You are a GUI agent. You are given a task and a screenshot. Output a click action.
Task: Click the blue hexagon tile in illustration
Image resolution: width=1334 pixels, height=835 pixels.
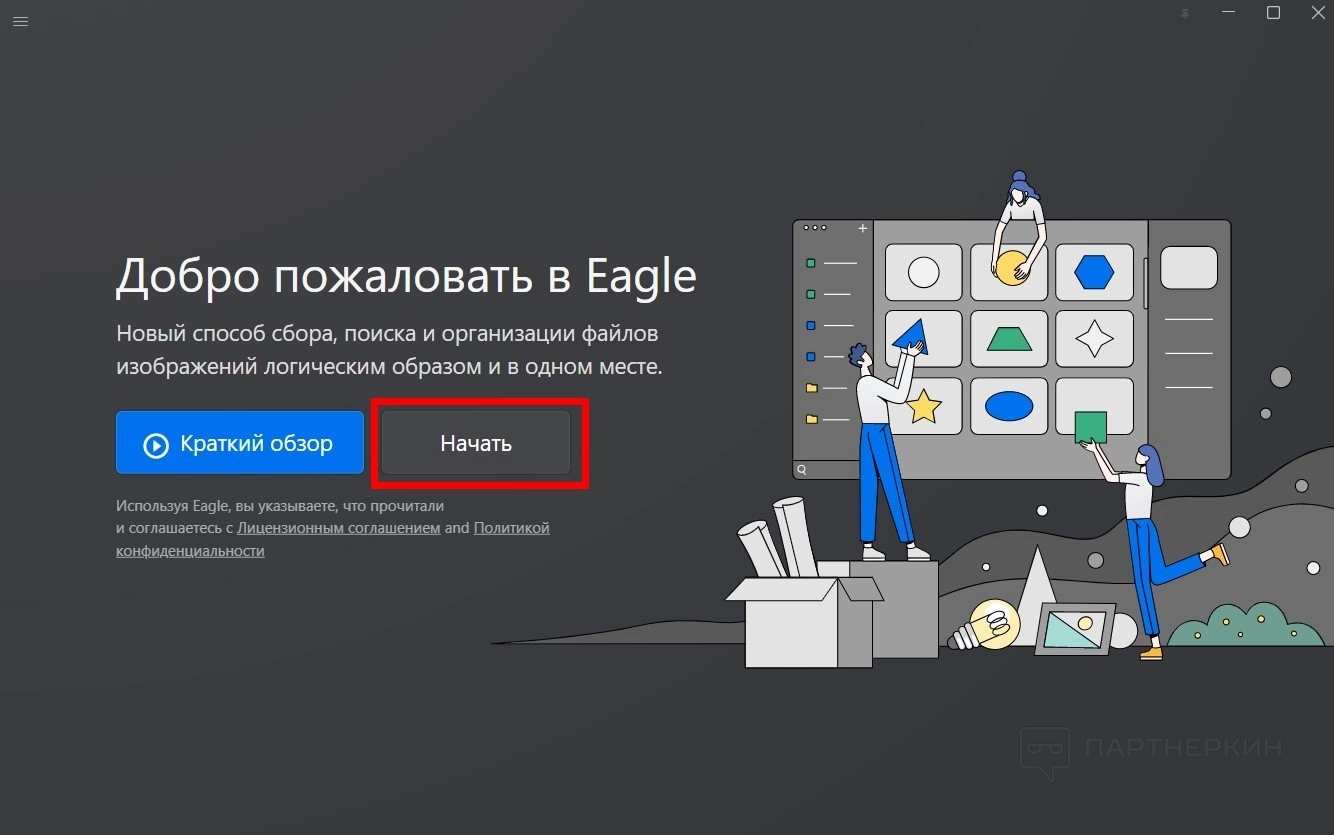coord(1094,271)
